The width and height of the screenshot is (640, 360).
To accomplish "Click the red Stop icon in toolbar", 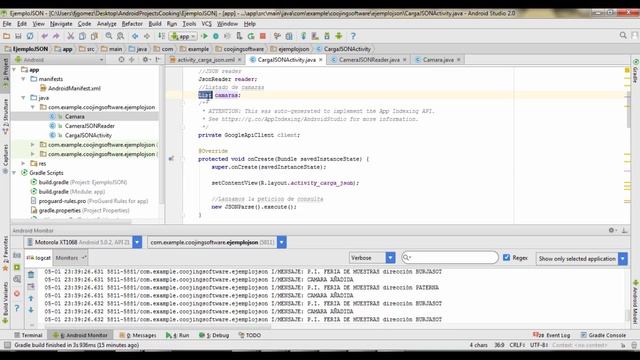I will [x=263, y=36].
